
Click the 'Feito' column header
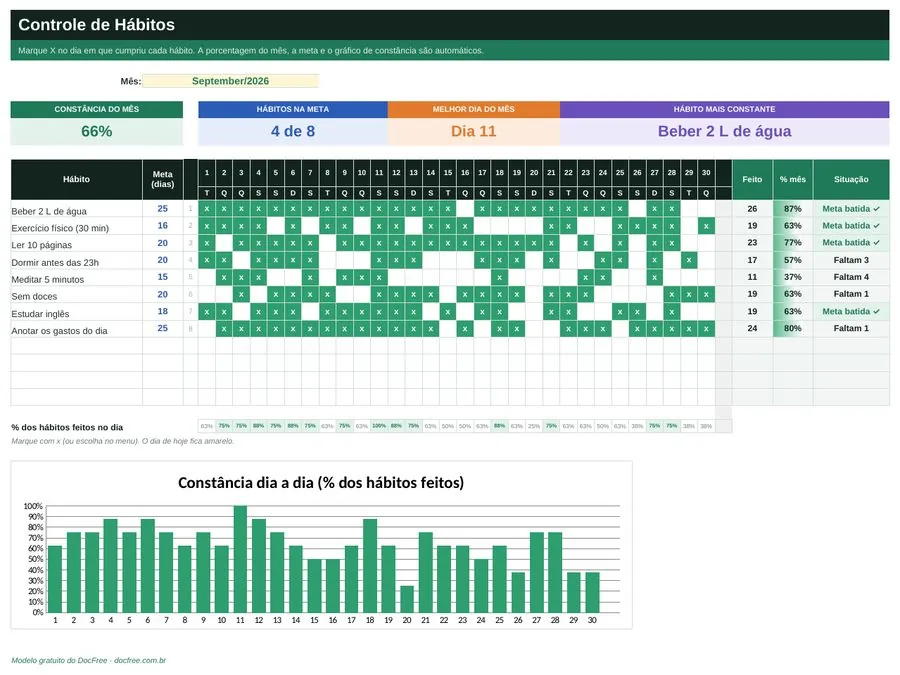pyautogui.click(x=752, y=179)
